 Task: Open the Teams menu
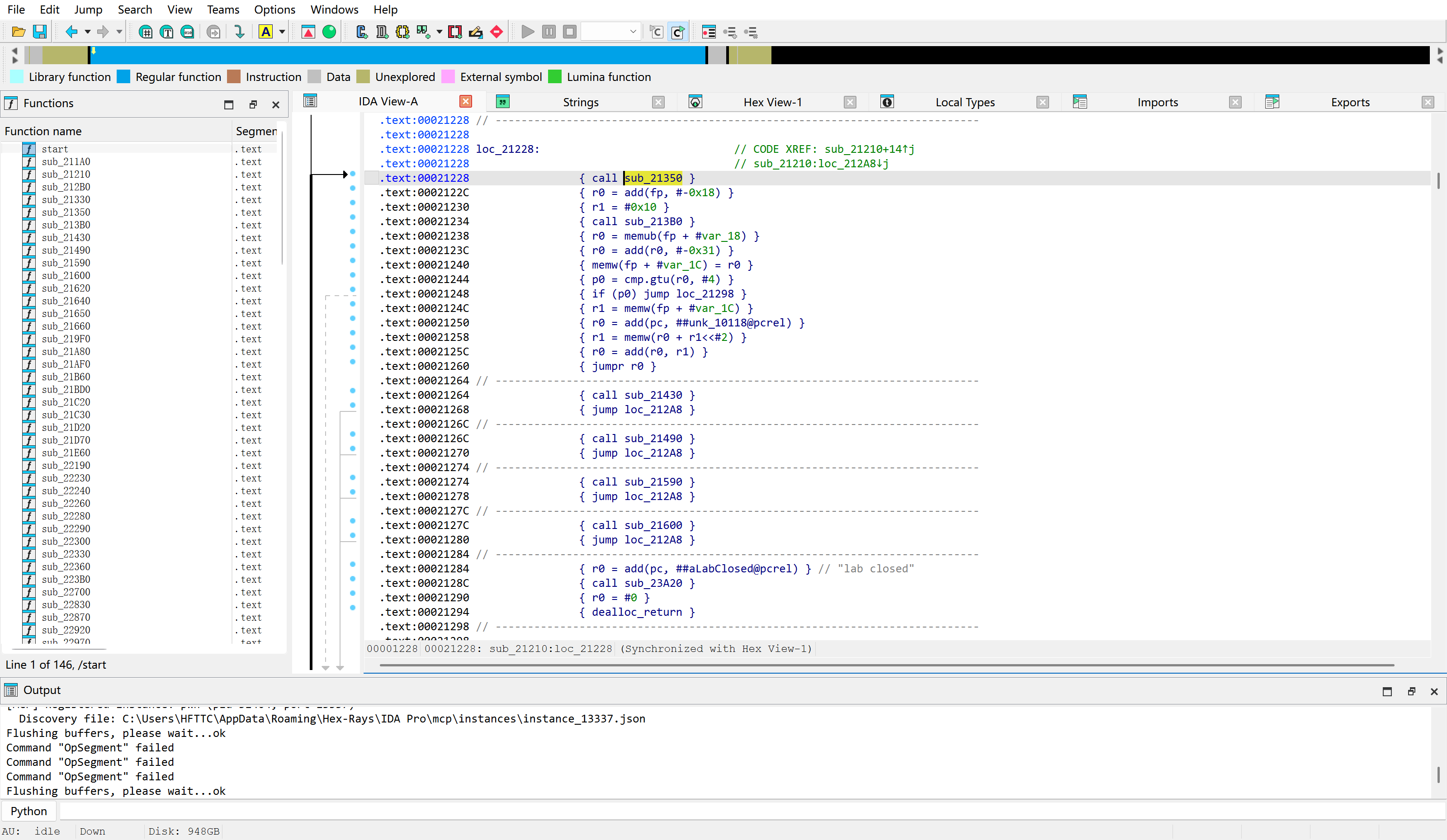coord(223,10)
